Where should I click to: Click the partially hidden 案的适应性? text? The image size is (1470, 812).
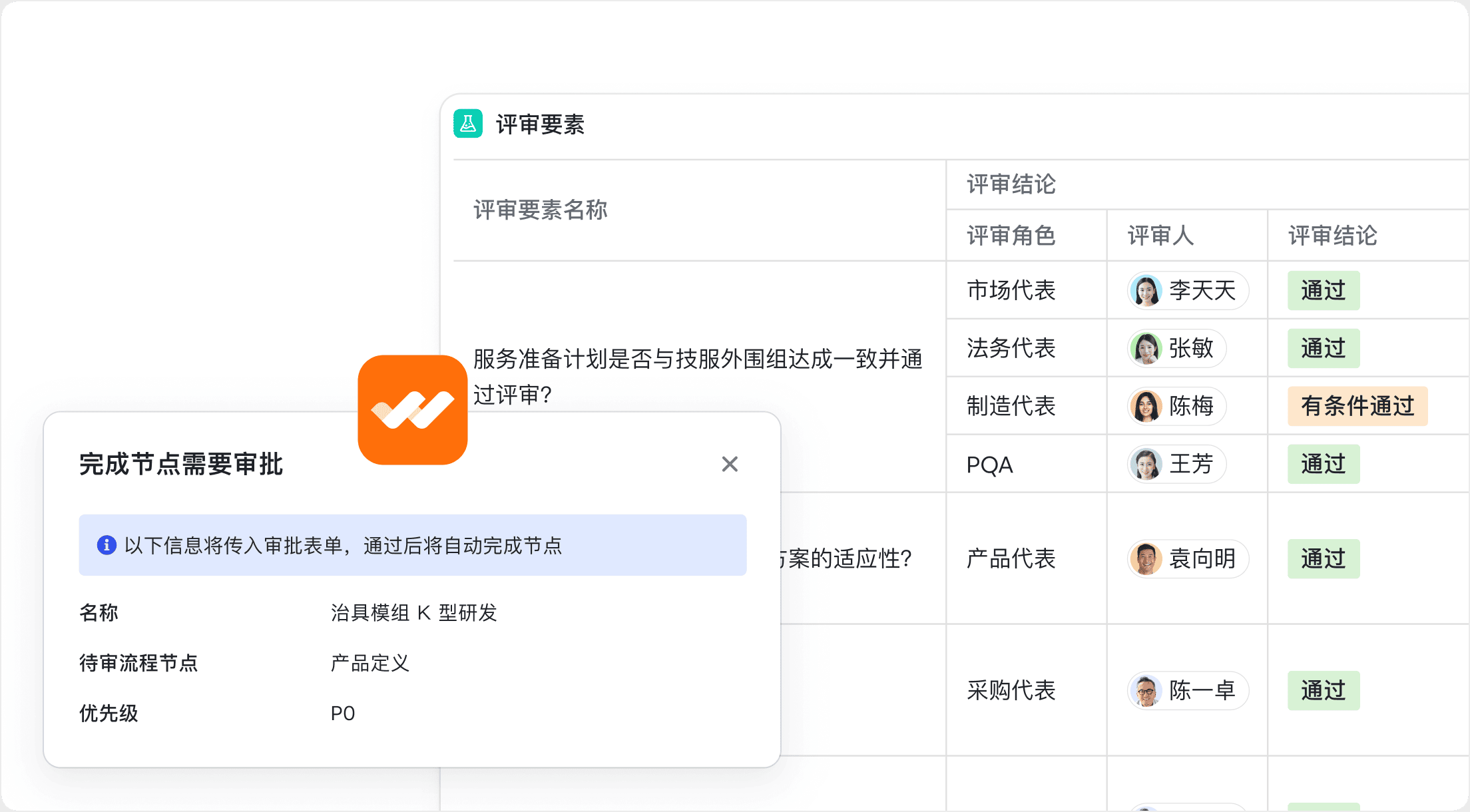click(x=846, y=558)
